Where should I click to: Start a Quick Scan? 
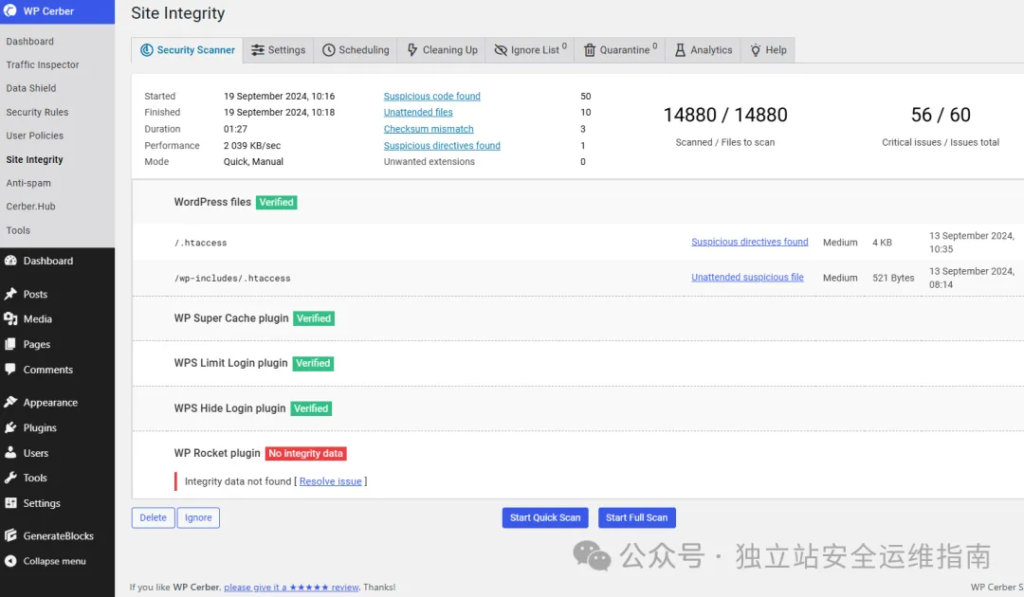545,517
